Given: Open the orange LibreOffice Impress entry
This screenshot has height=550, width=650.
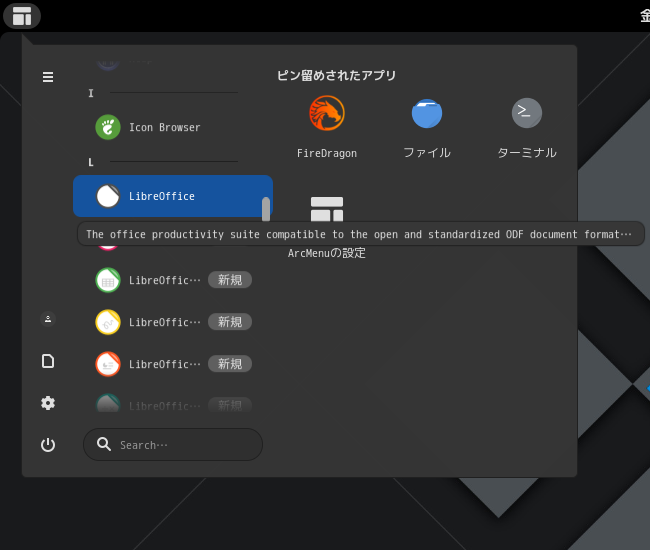Looking at the screenshot, I should [173, 364].
